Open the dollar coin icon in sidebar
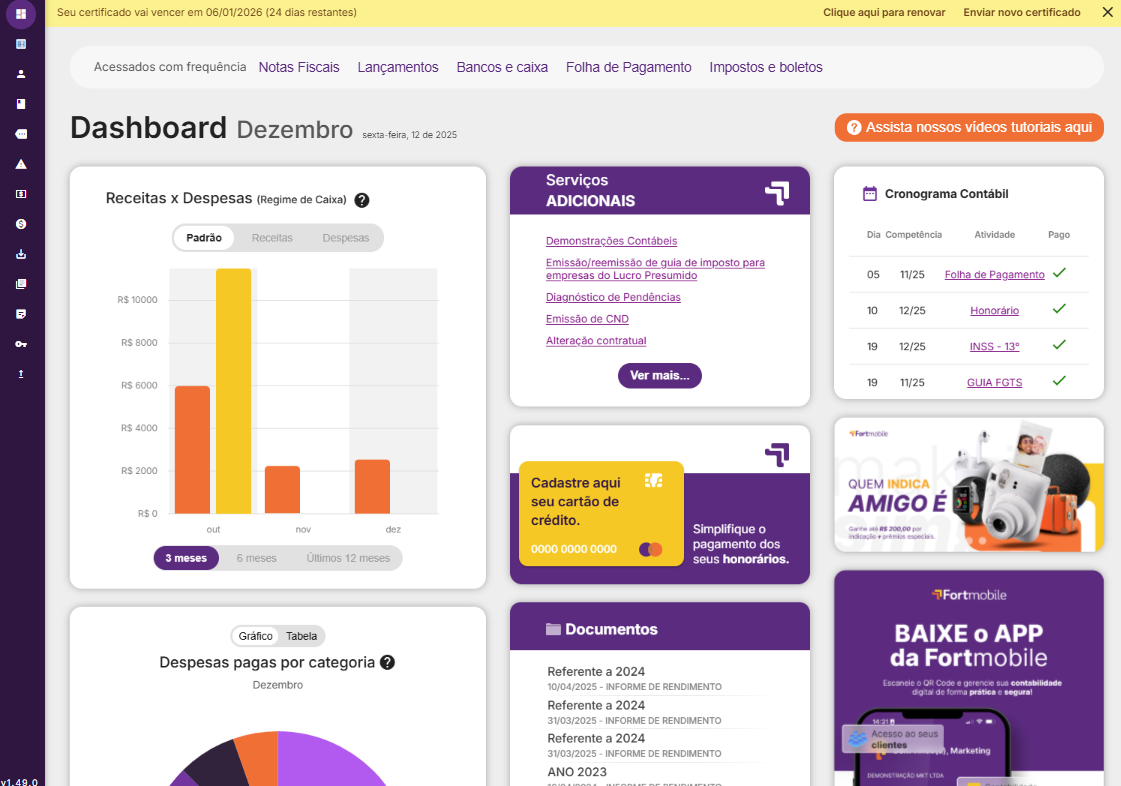 (x=21, y=224)
